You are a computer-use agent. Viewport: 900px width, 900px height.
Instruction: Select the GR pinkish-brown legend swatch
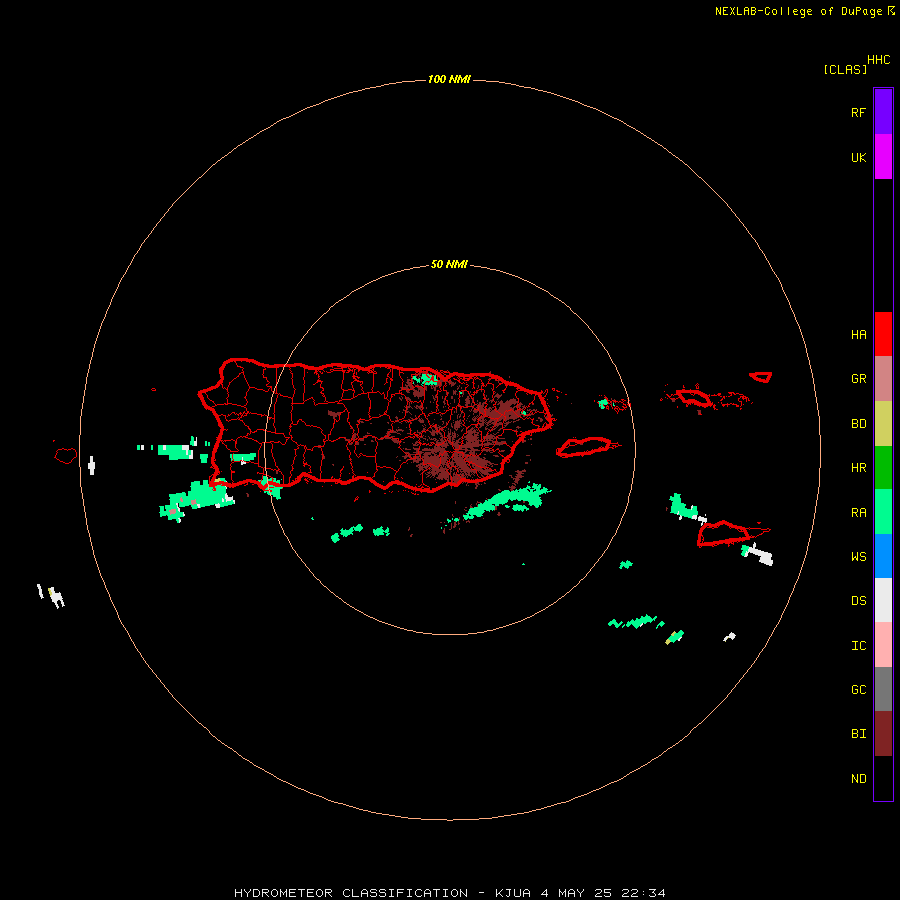pyautogui.click(x=883, y=379)
